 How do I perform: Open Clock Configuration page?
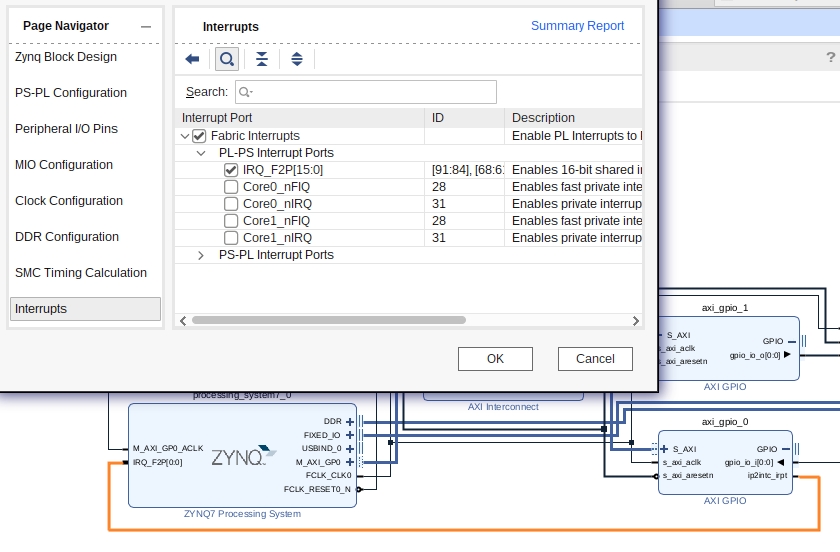69,200
